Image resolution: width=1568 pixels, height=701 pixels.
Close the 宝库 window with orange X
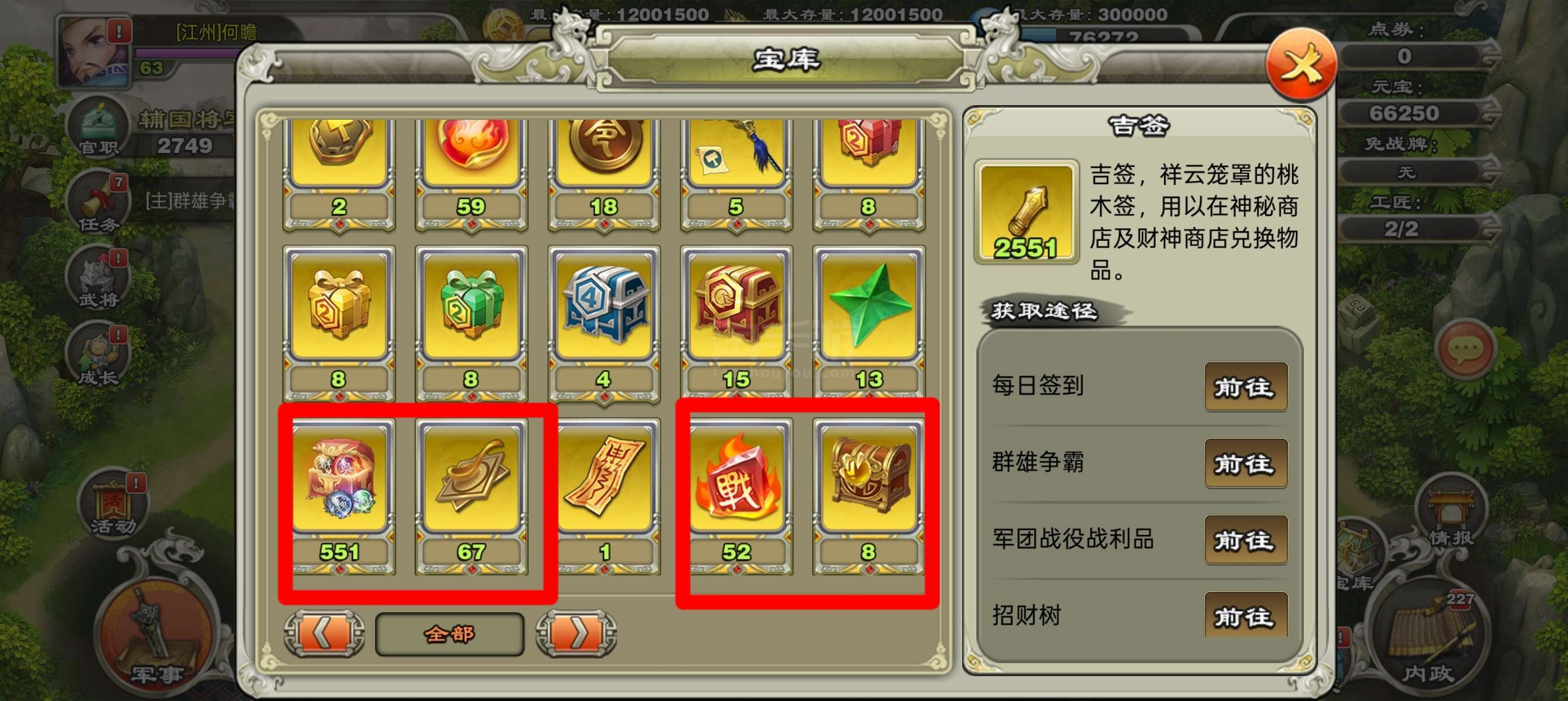coord(1301,64)
